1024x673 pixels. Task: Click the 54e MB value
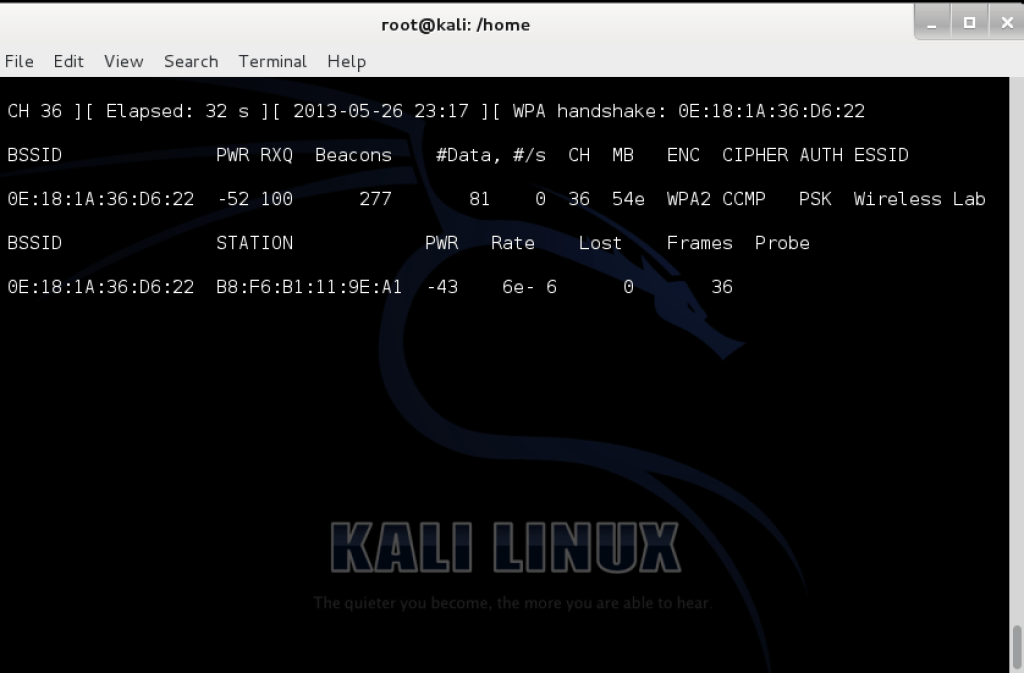(628, 199)
